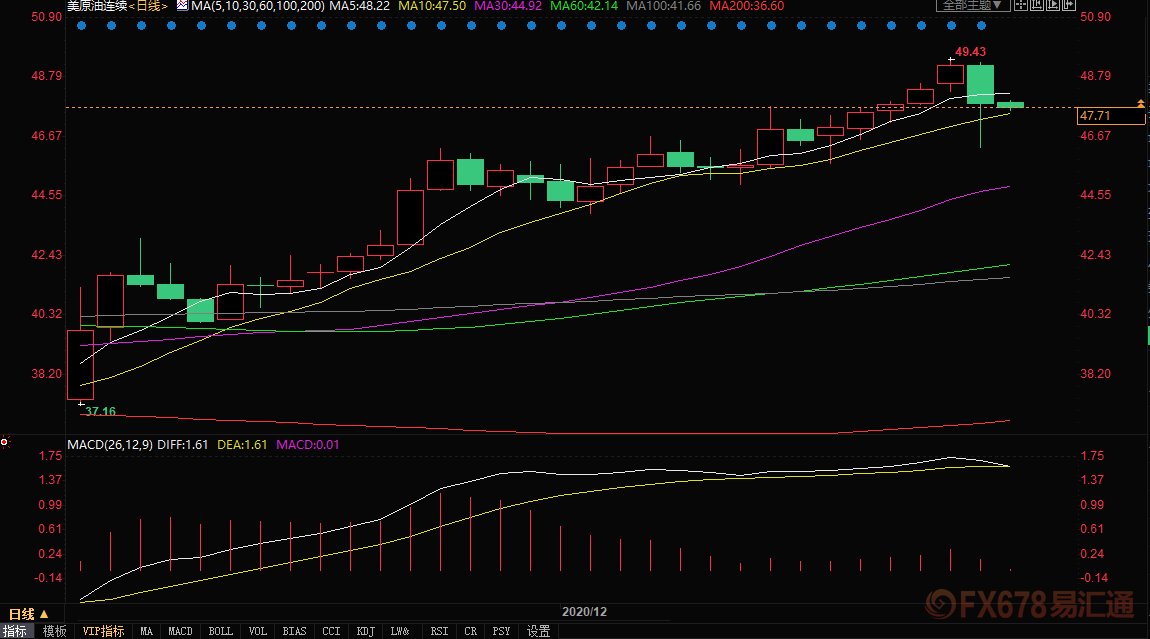Click the small chart icon before MA parameters
This screenshot has width=1150, height=639.
tap(181, 6)
